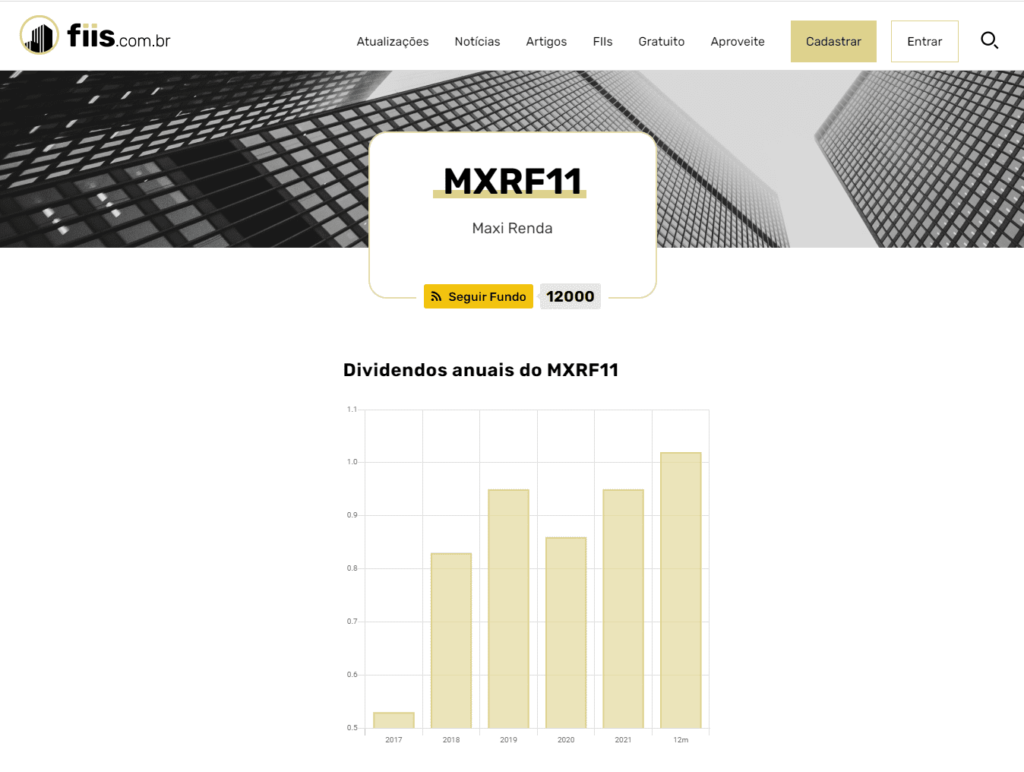Open the Gratuito menu item
The image size is (1024, 772).
coord(661,41)
